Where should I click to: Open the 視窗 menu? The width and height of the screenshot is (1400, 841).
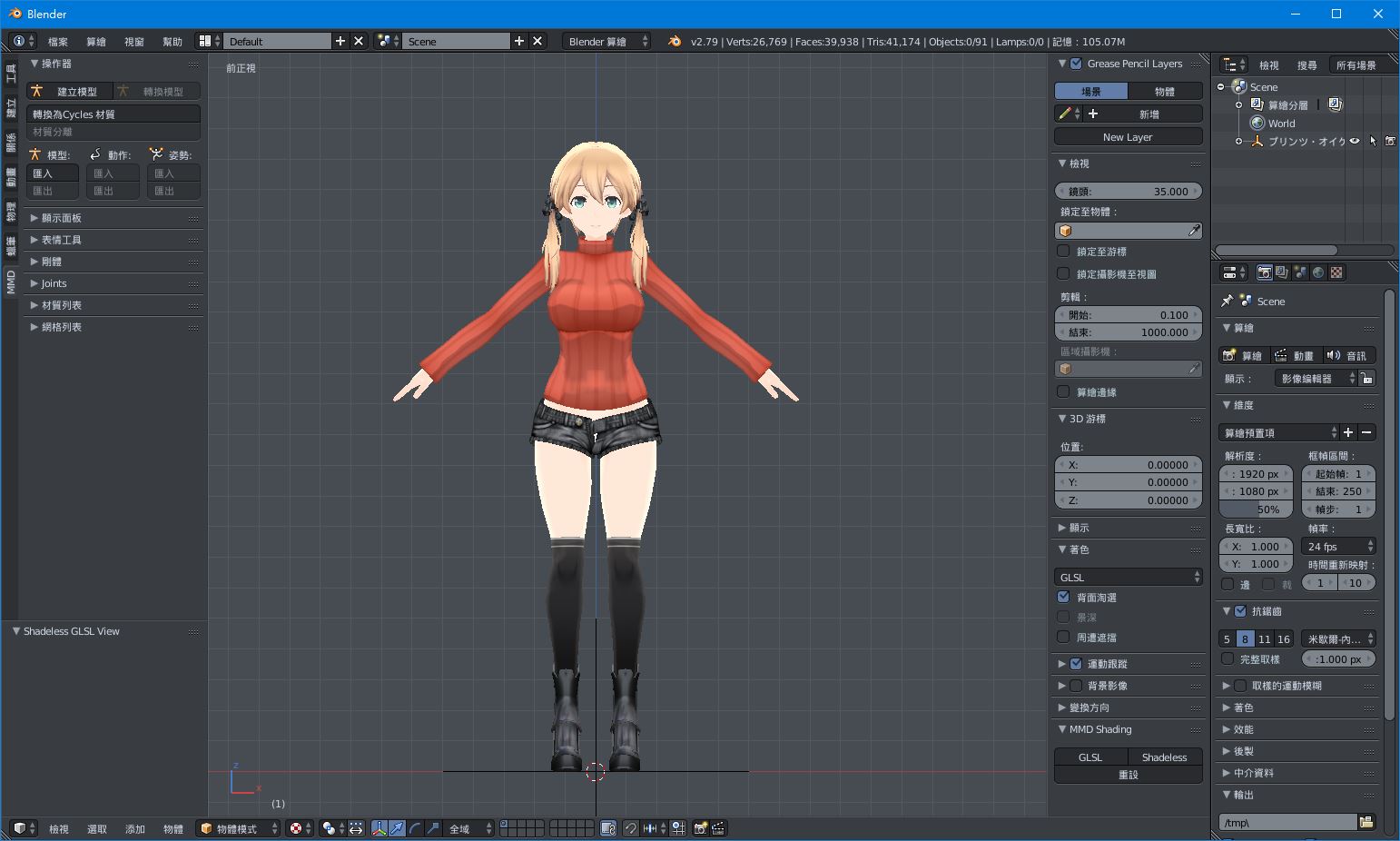point(134,42)
